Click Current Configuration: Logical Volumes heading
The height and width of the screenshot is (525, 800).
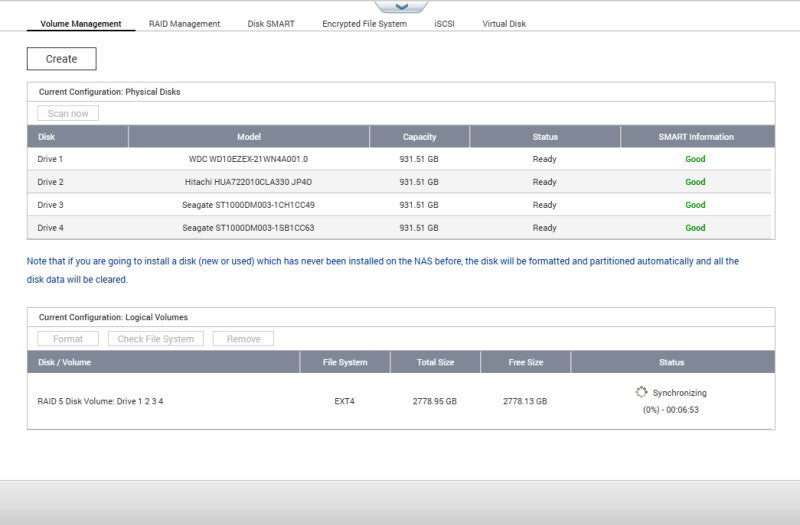tap(113, 317)
